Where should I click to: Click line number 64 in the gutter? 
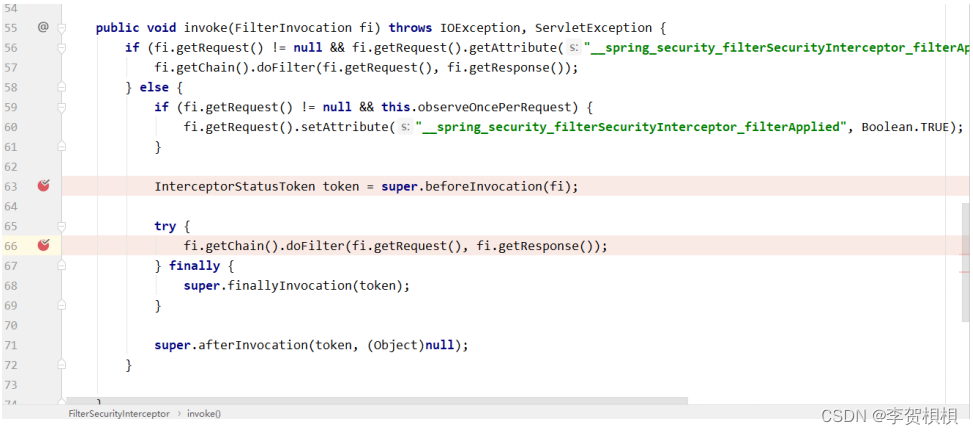(11, 207)
